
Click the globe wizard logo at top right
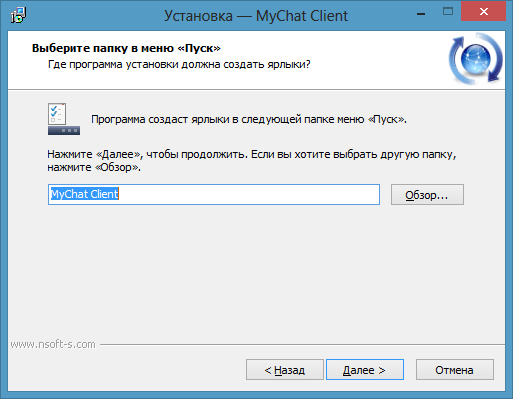click(x=476, y=59)
